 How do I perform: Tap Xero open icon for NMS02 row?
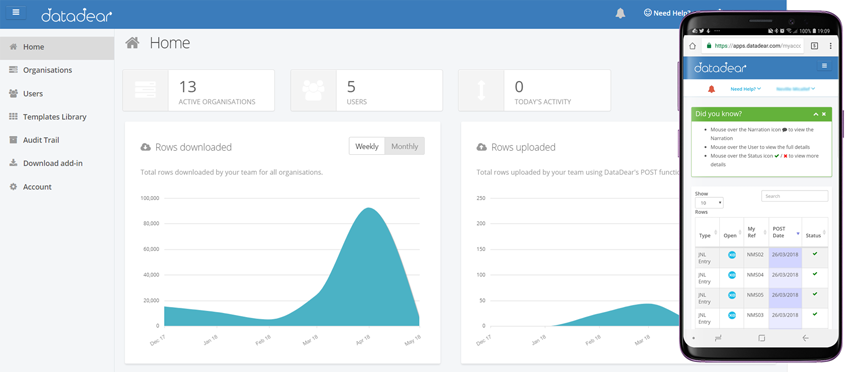point(732,255)
